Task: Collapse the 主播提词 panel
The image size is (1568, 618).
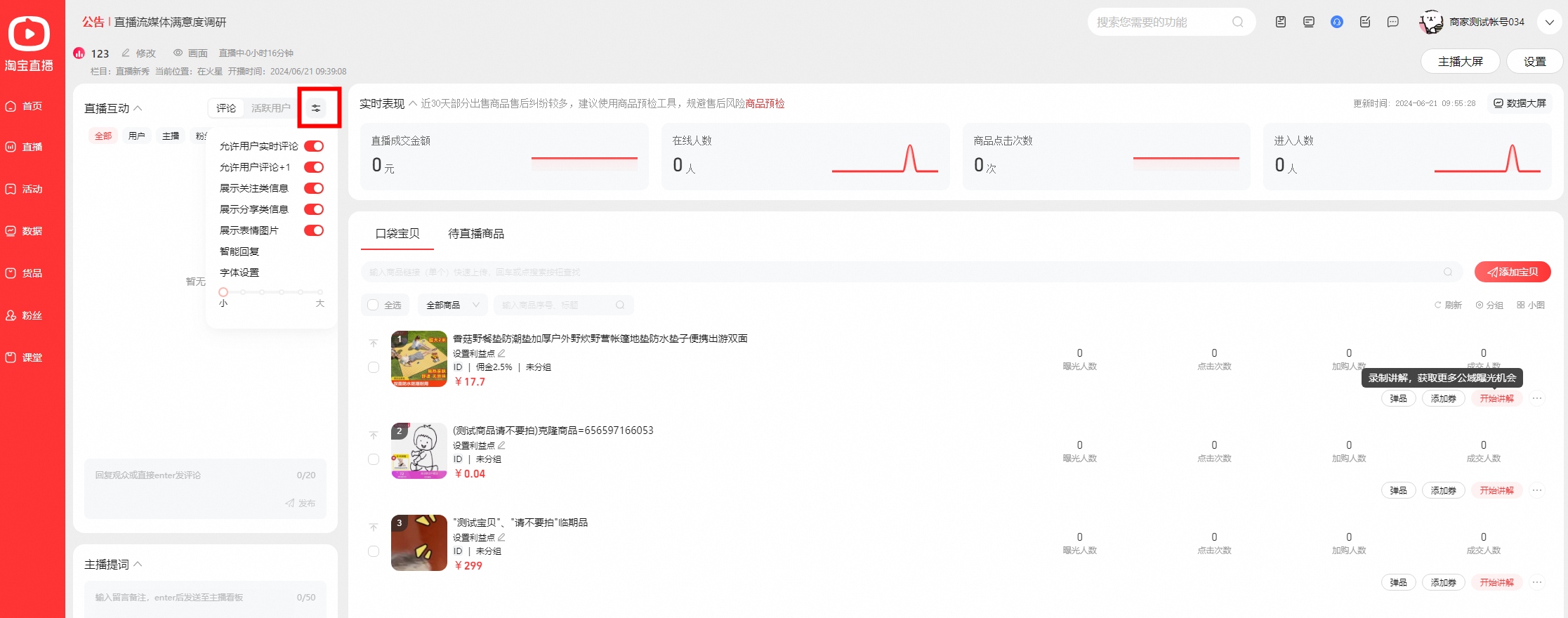Action: (138, 564)
